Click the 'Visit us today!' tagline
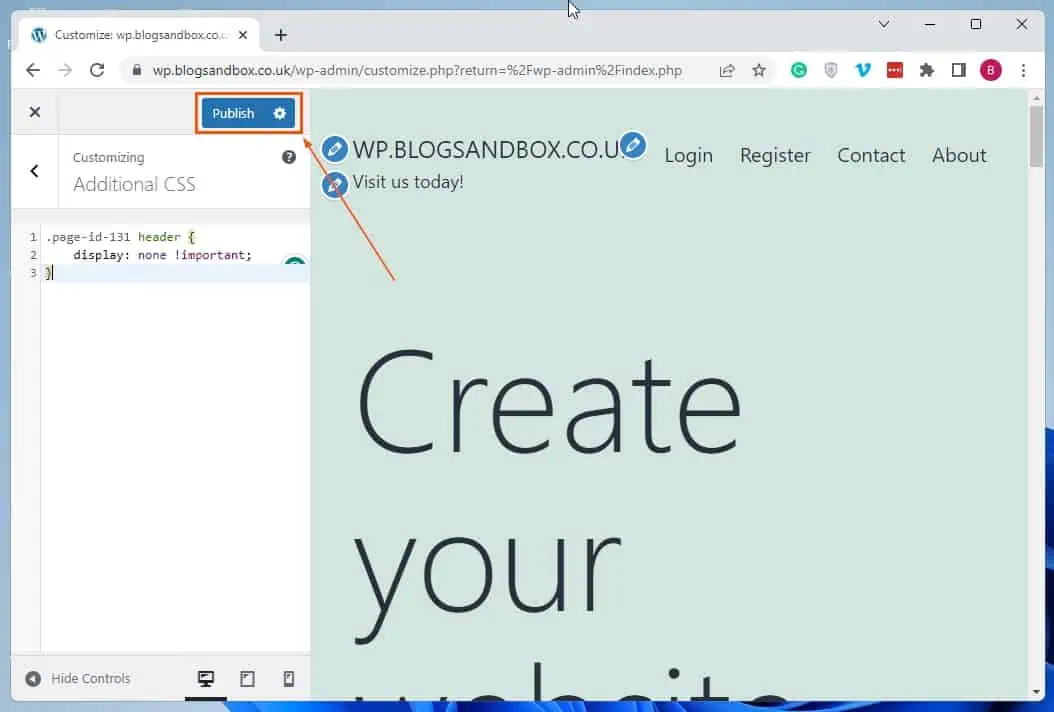 pyautogui.click(x=408, y=182)
